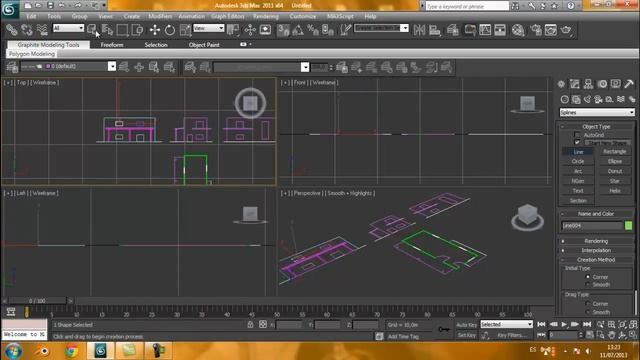Toggle the Angle Snap button
640x360 pixels.
(298, 30)
